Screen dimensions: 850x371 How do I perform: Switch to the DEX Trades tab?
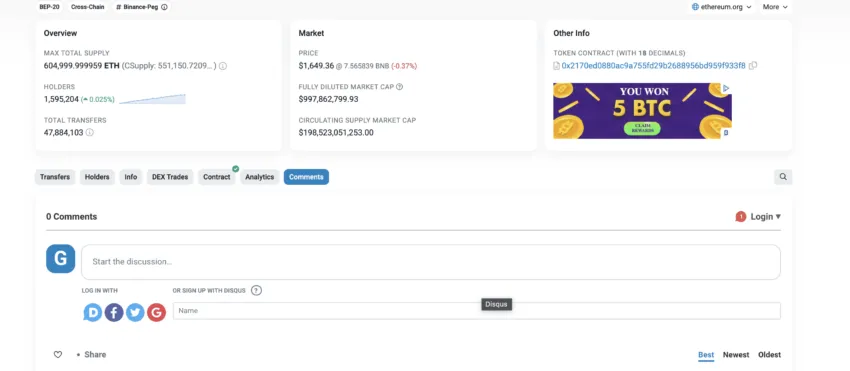[170, 177]
